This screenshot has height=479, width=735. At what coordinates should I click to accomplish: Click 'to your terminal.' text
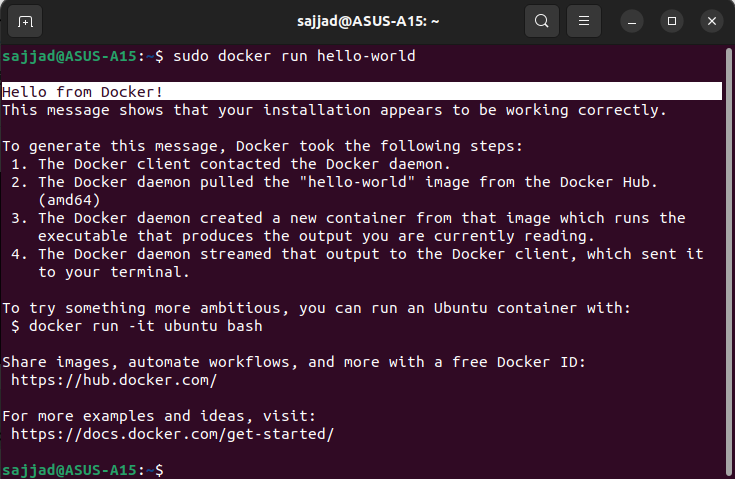[114, 272]
